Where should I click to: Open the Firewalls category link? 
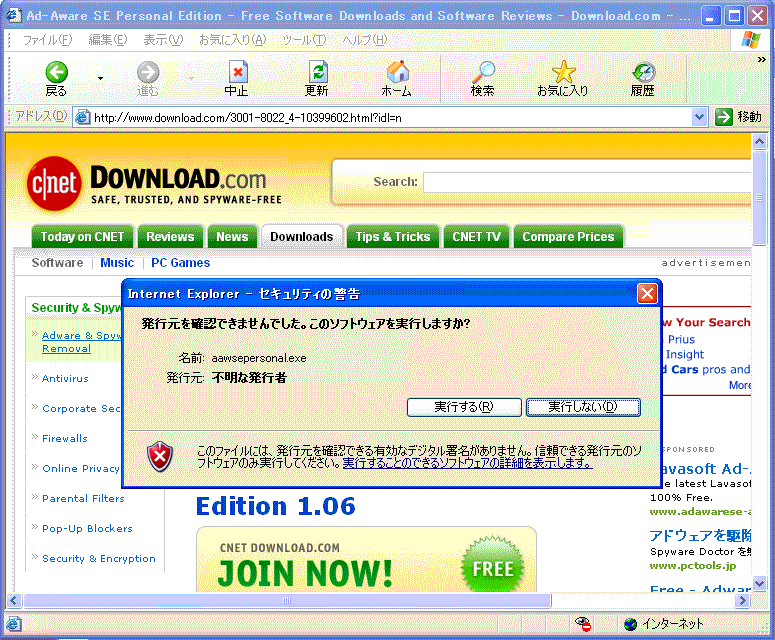65,439
